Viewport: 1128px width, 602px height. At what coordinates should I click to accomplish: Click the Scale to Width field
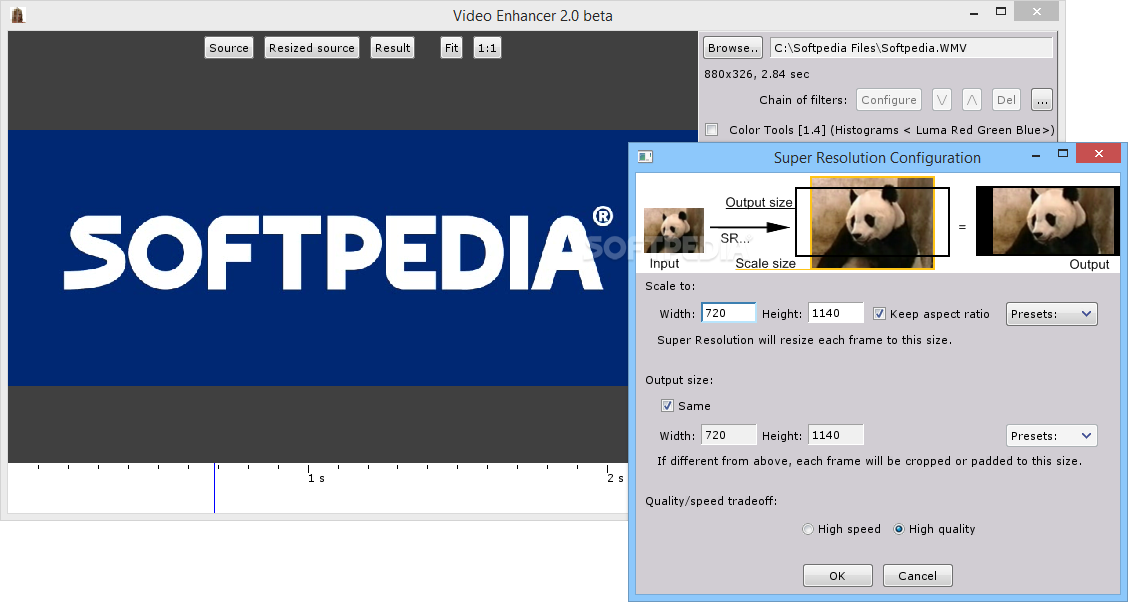click(x=728, y=313)
